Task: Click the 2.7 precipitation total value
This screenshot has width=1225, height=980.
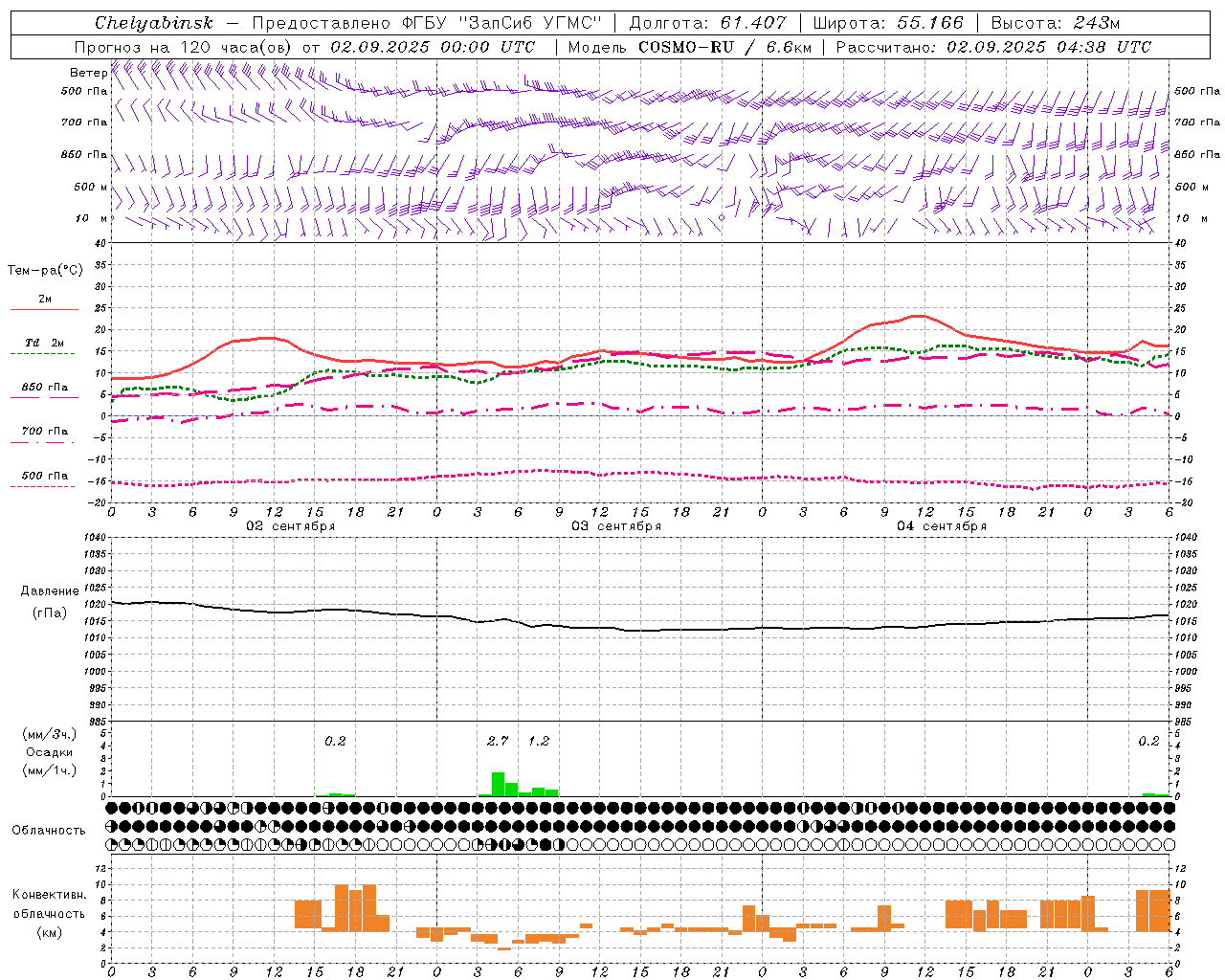Action: (x=498, y=741)
